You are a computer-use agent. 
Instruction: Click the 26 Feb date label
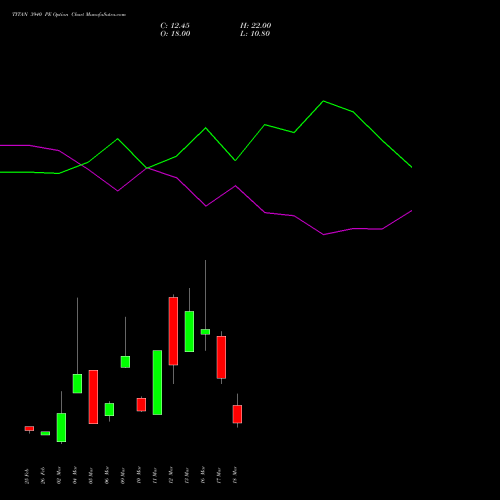click(x=43, y=476)
